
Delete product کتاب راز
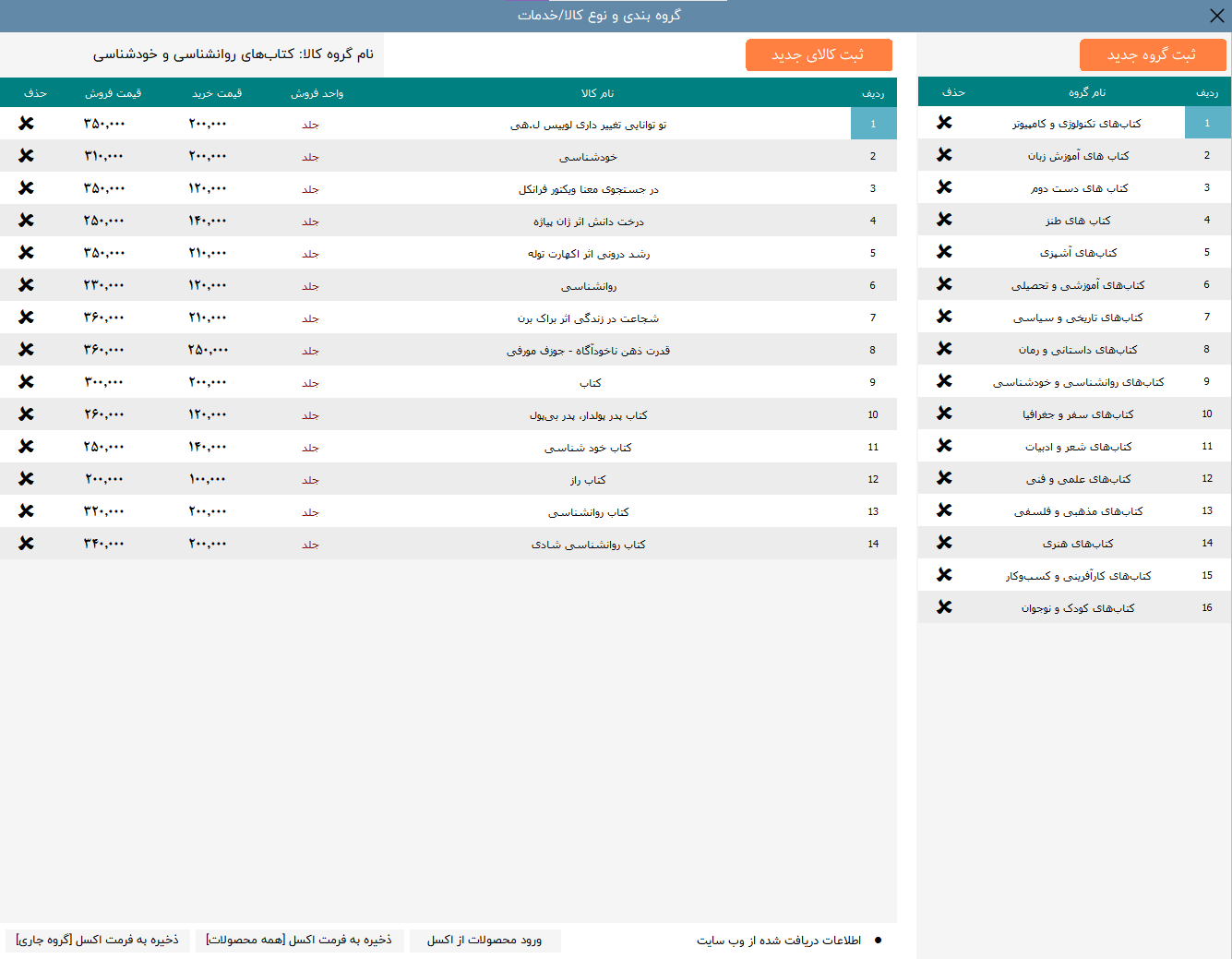point(26,479)
